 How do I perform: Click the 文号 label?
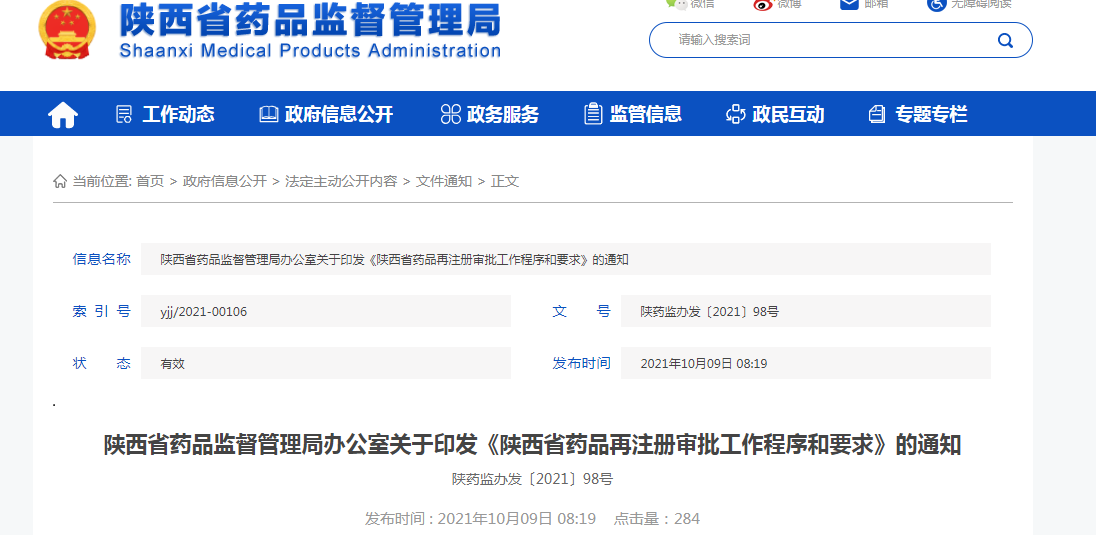tap(581, 311)
